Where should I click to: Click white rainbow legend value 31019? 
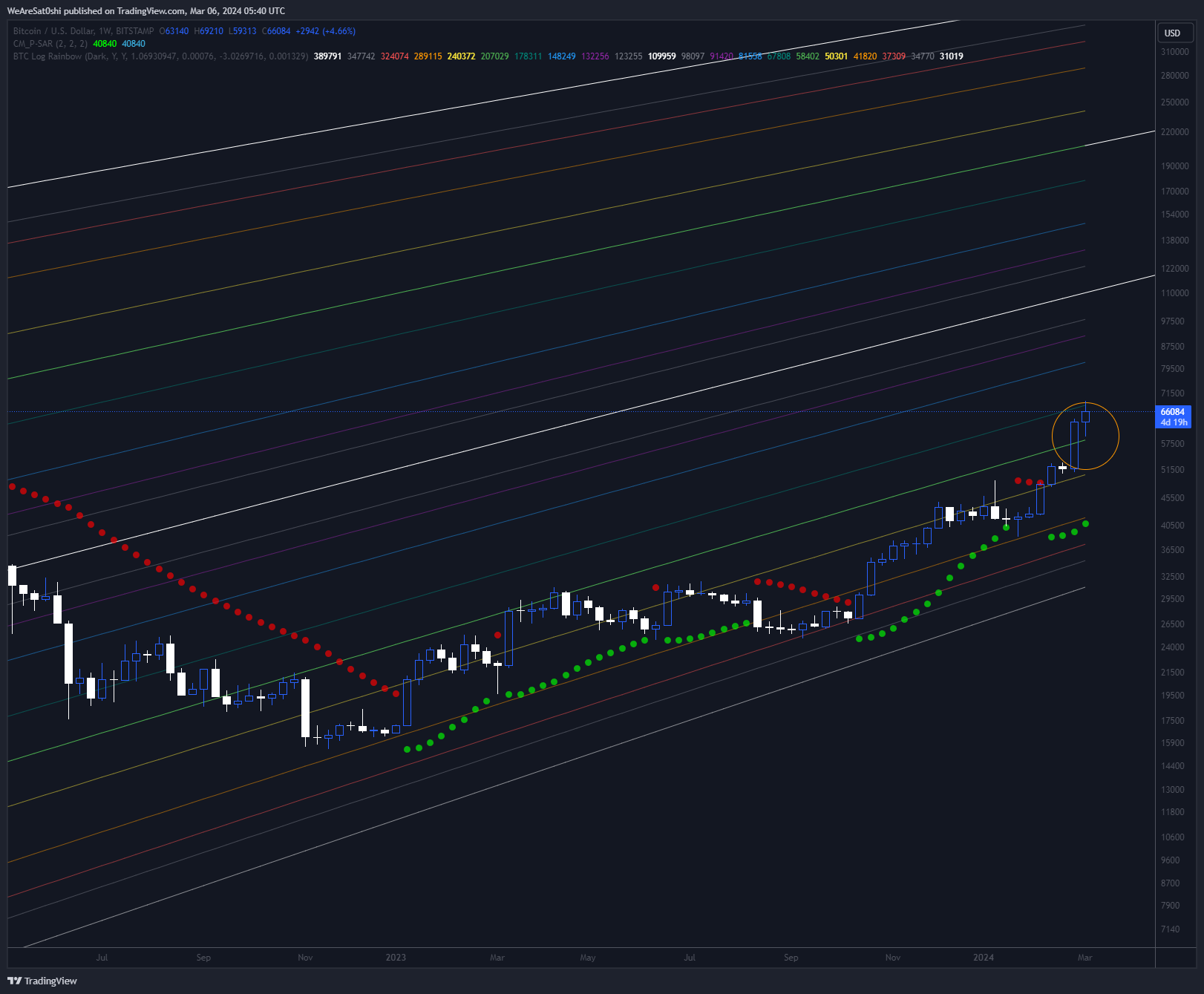(x=952, y=56)
